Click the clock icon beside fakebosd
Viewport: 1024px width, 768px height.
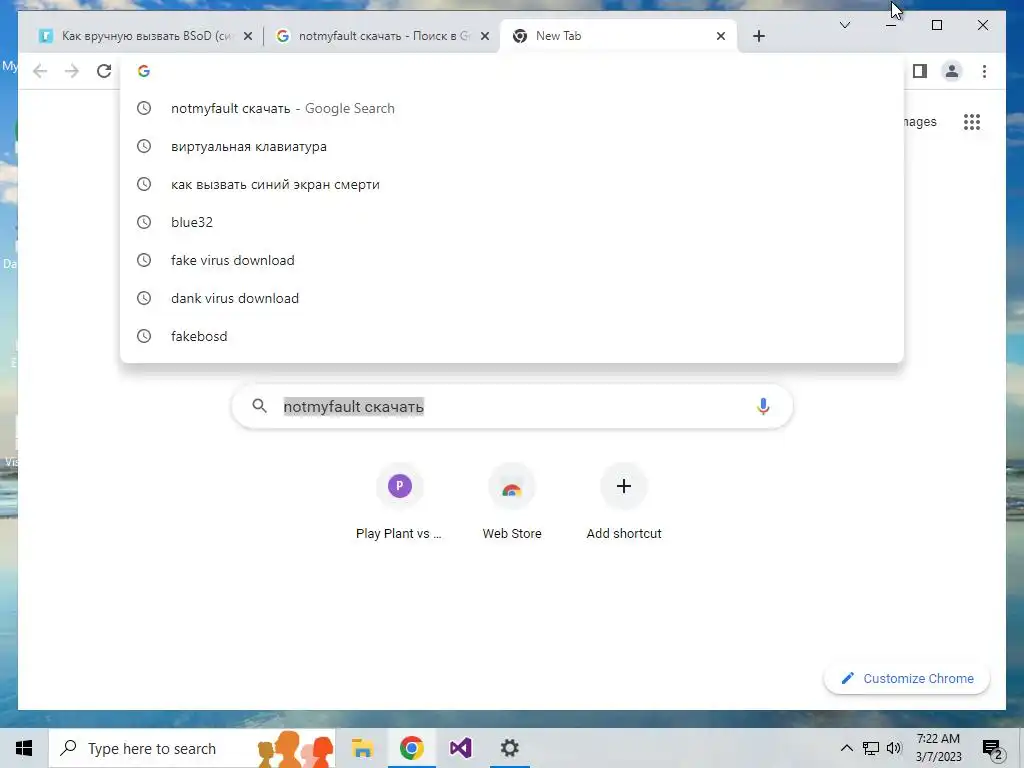coord(144,336)
